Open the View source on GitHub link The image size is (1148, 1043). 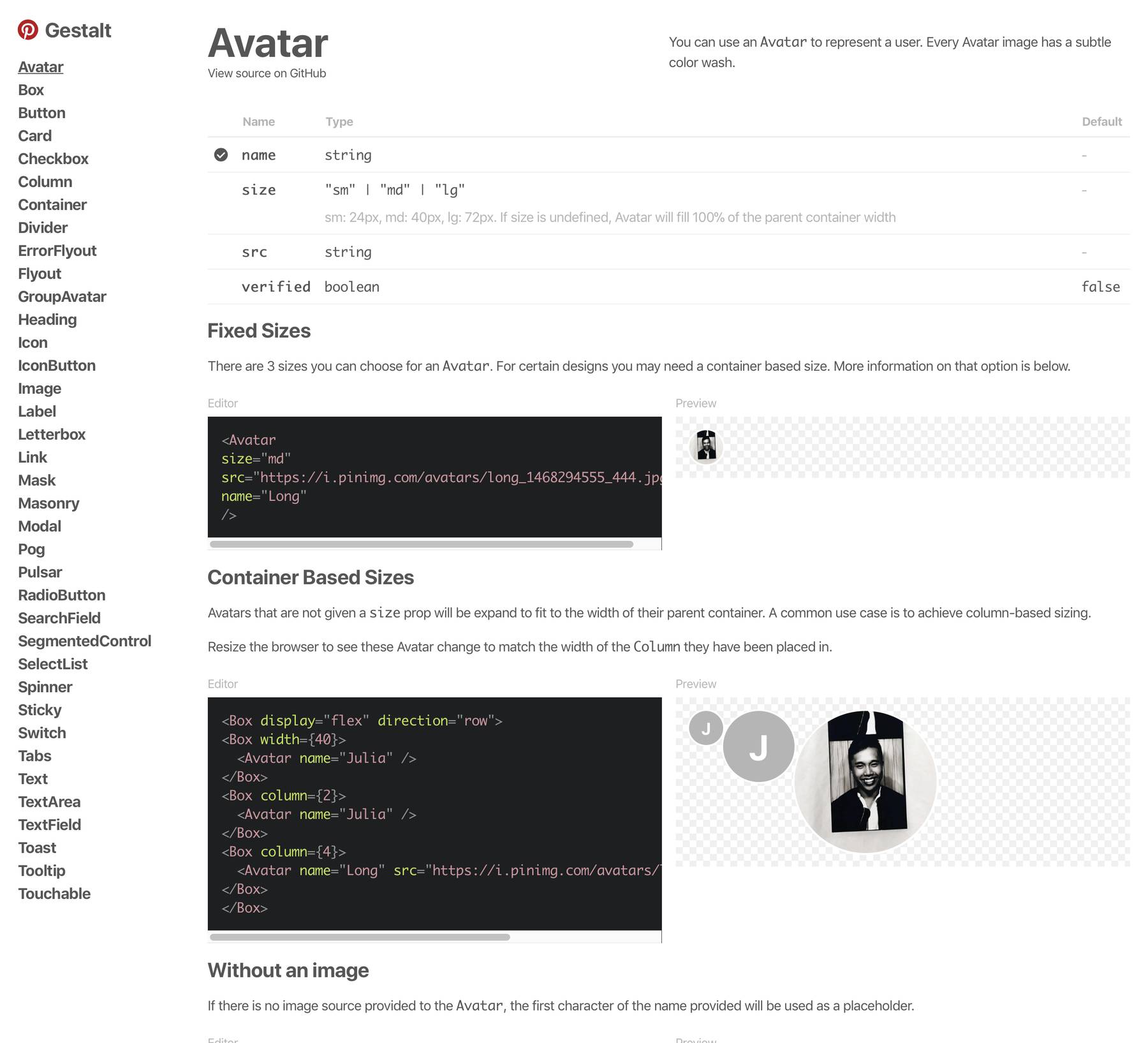(266, 73)
